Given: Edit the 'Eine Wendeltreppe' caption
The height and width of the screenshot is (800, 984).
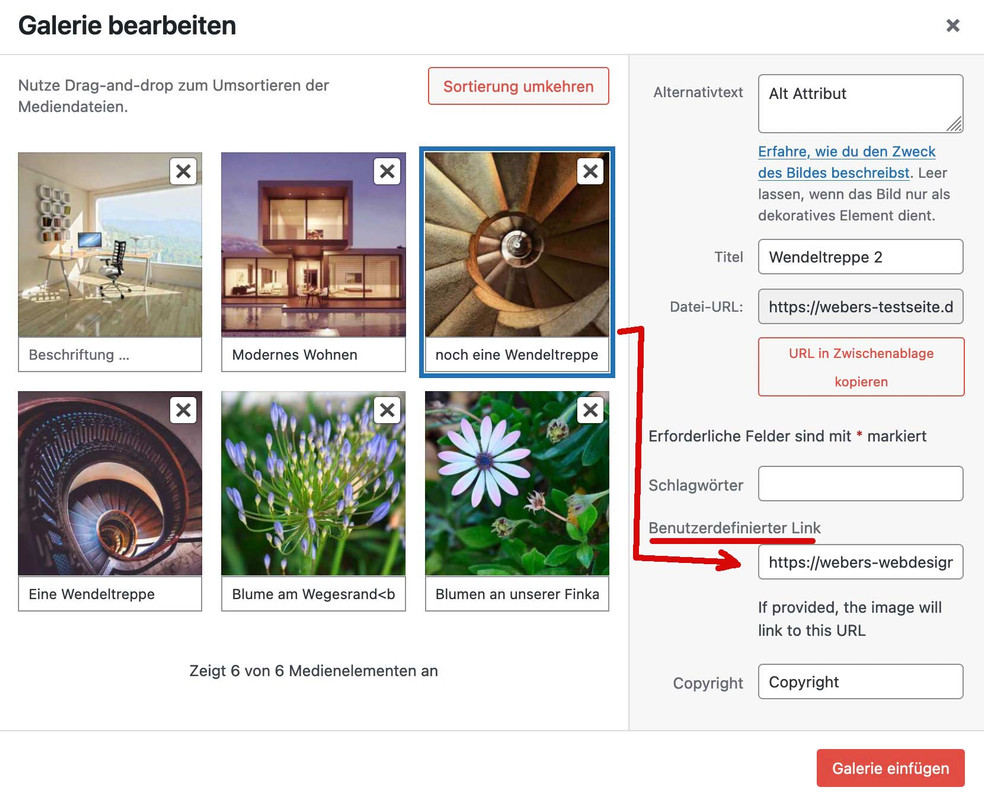Looking at the screenshot, I should 110,594.
